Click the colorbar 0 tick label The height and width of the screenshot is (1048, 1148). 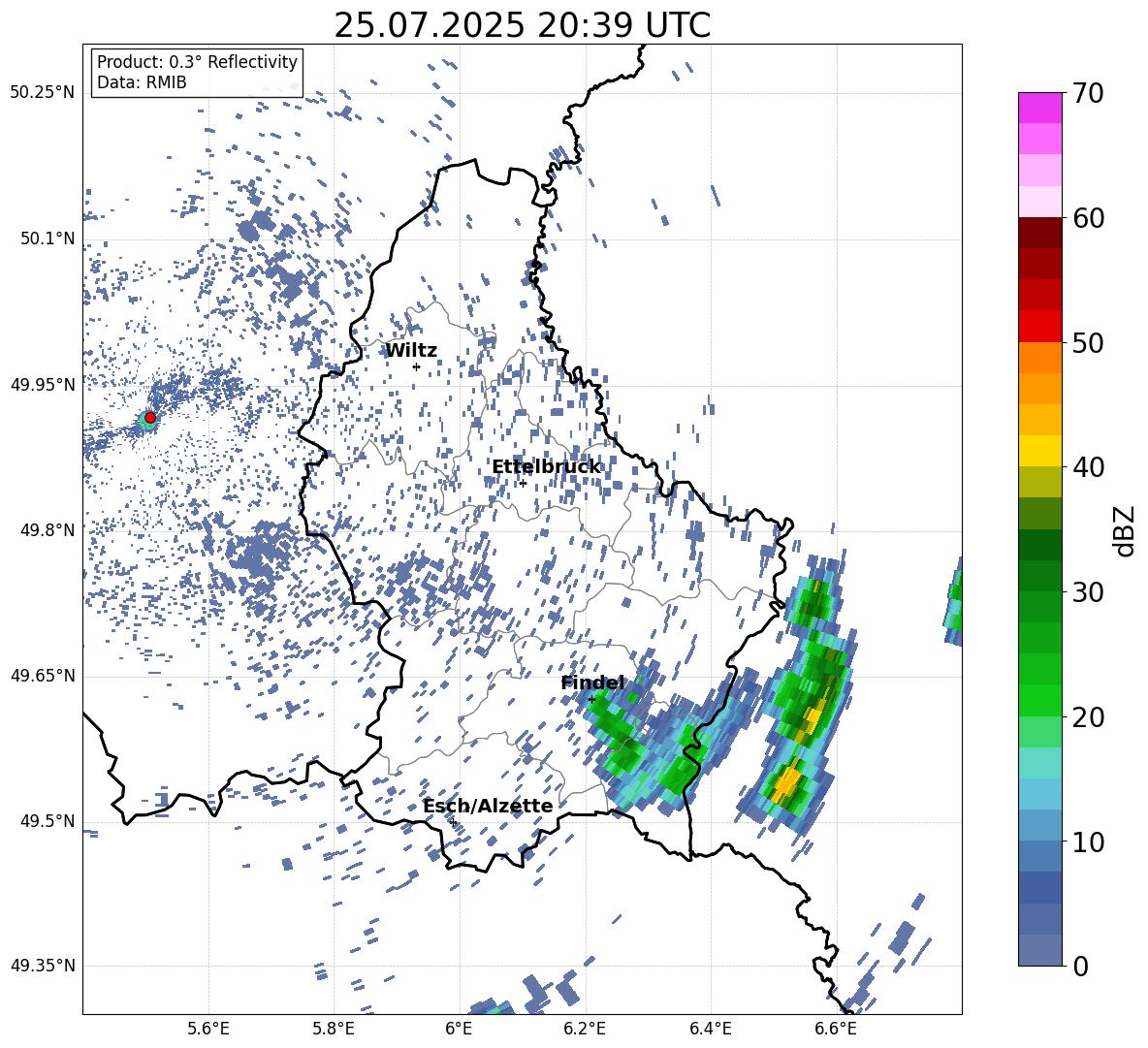1081,966
